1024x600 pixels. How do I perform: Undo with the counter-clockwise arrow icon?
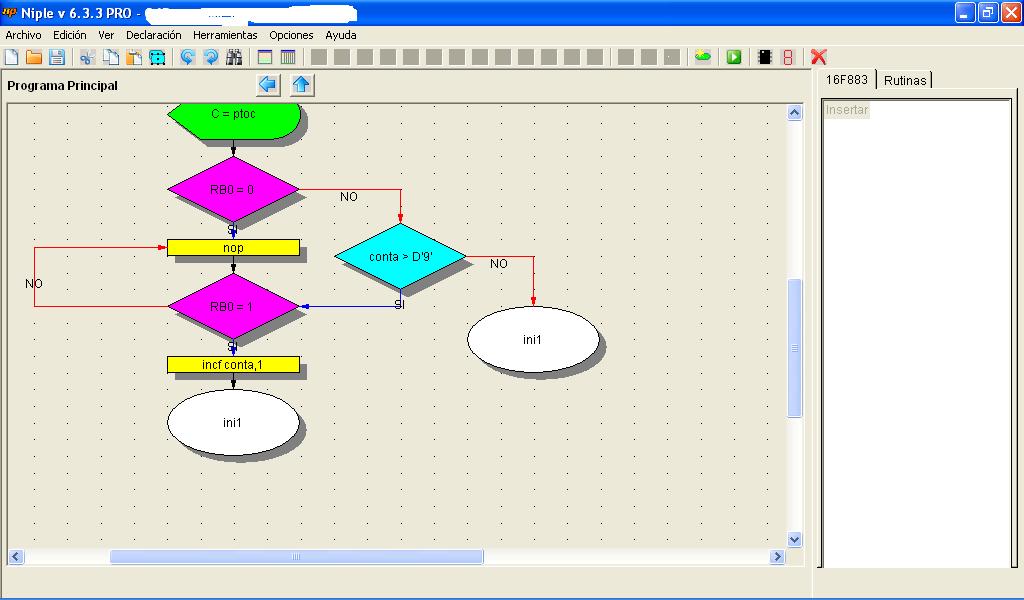pos(187,57)
